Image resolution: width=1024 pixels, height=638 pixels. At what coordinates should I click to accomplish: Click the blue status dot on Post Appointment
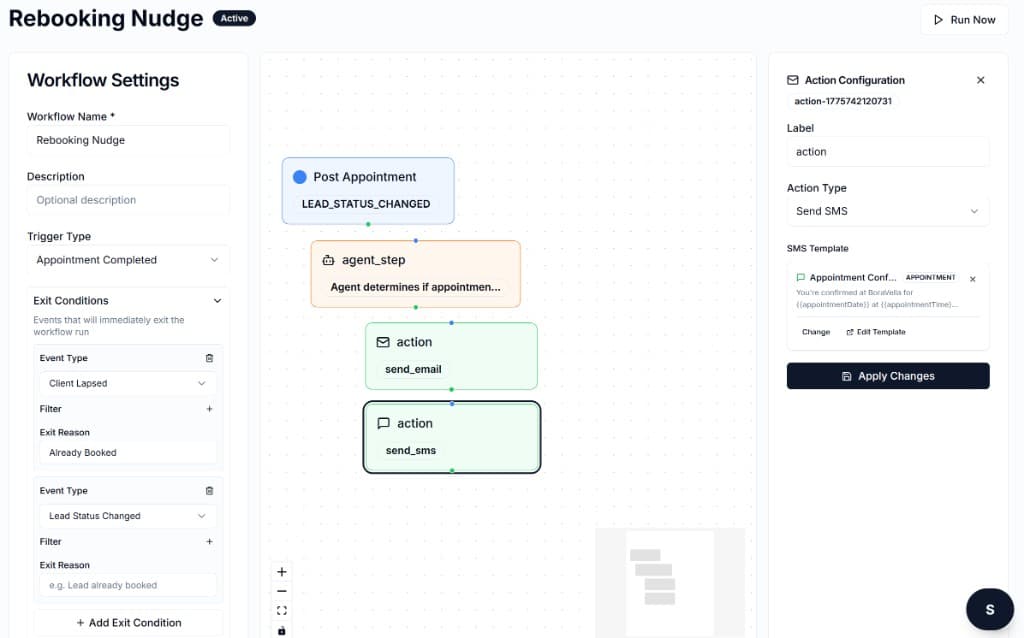300,176
